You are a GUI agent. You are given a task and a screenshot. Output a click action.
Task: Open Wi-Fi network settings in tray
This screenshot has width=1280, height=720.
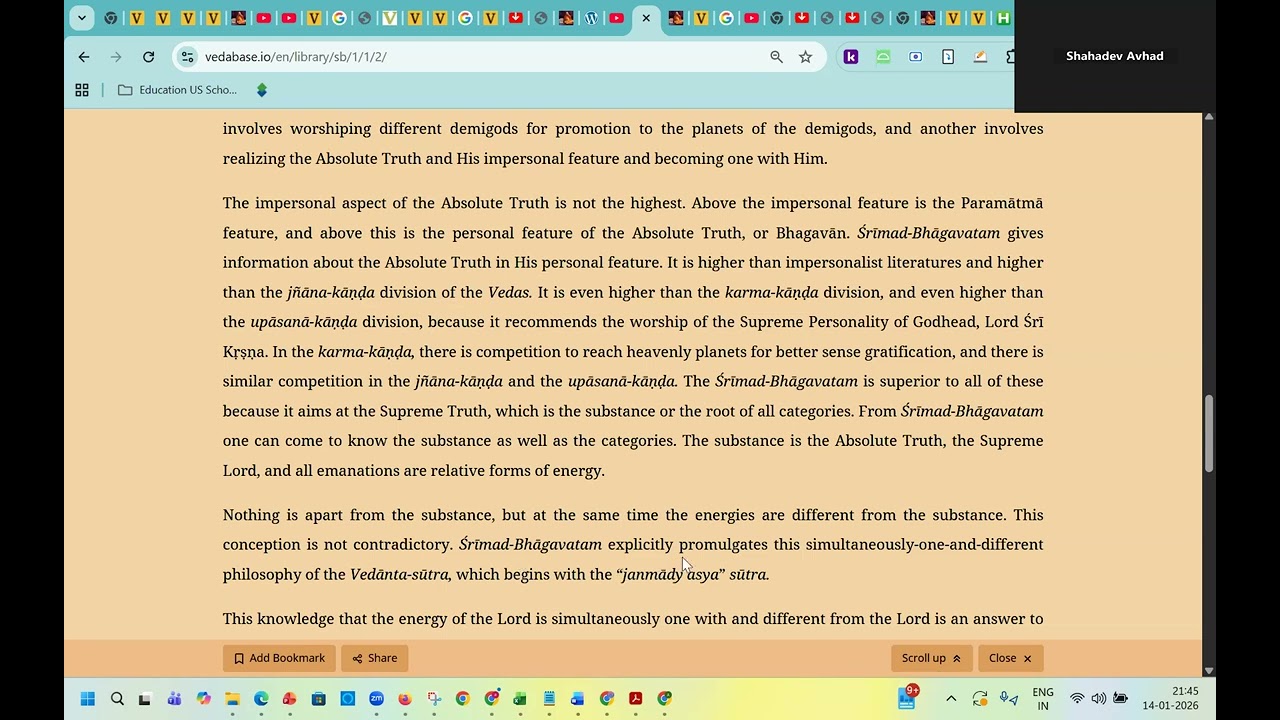point(1077,699)
